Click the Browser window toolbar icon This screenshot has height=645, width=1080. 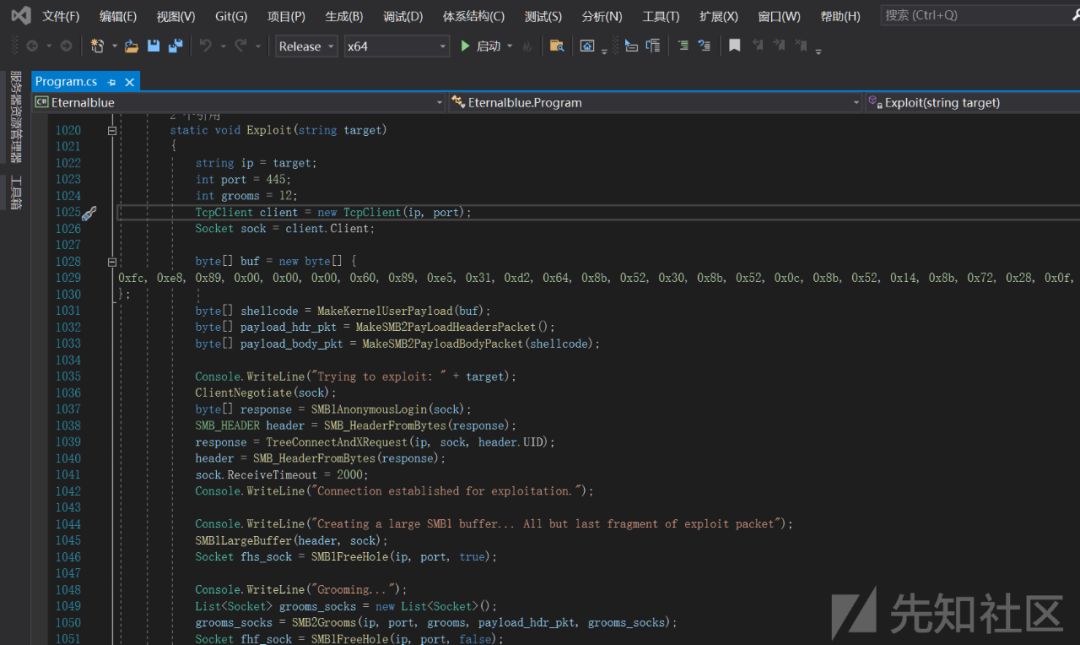pyautogui.click(x=587, y=46)
